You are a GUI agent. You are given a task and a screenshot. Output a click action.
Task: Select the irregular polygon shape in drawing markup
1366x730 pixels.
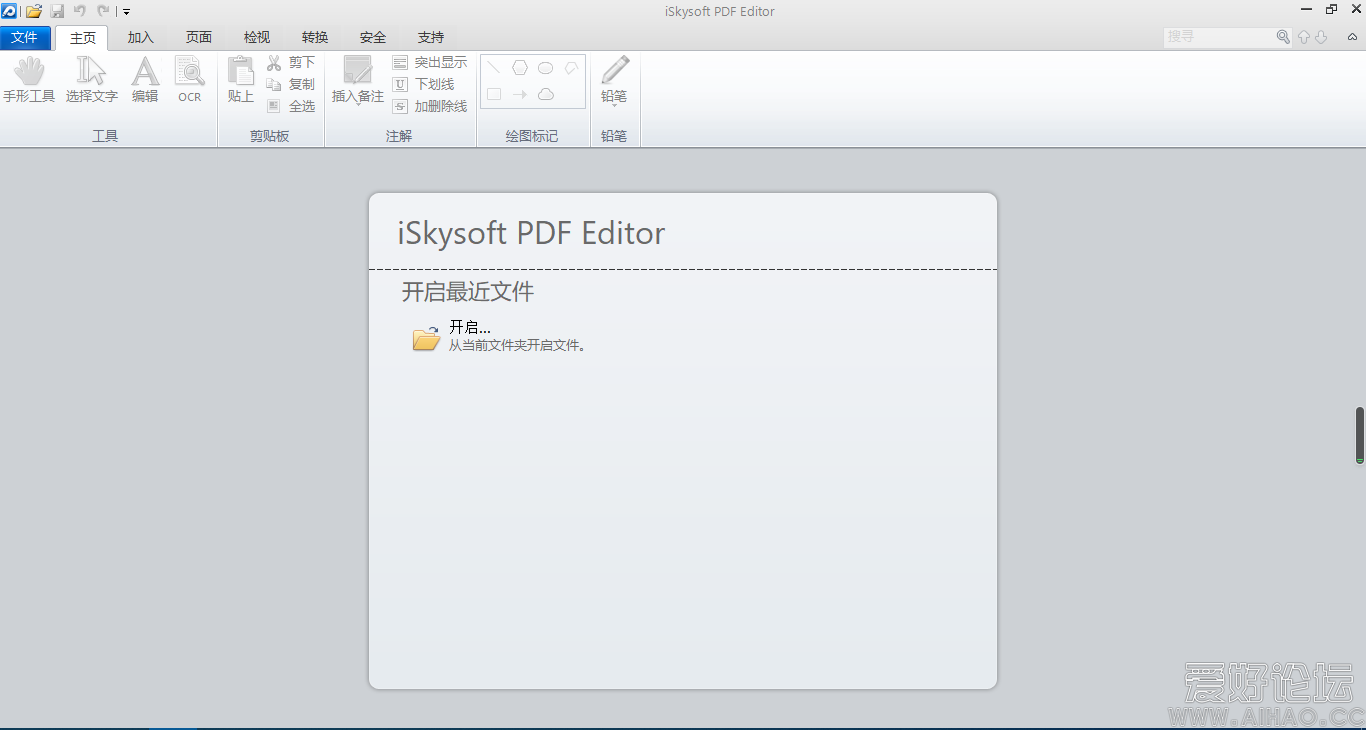coord(571,68)
